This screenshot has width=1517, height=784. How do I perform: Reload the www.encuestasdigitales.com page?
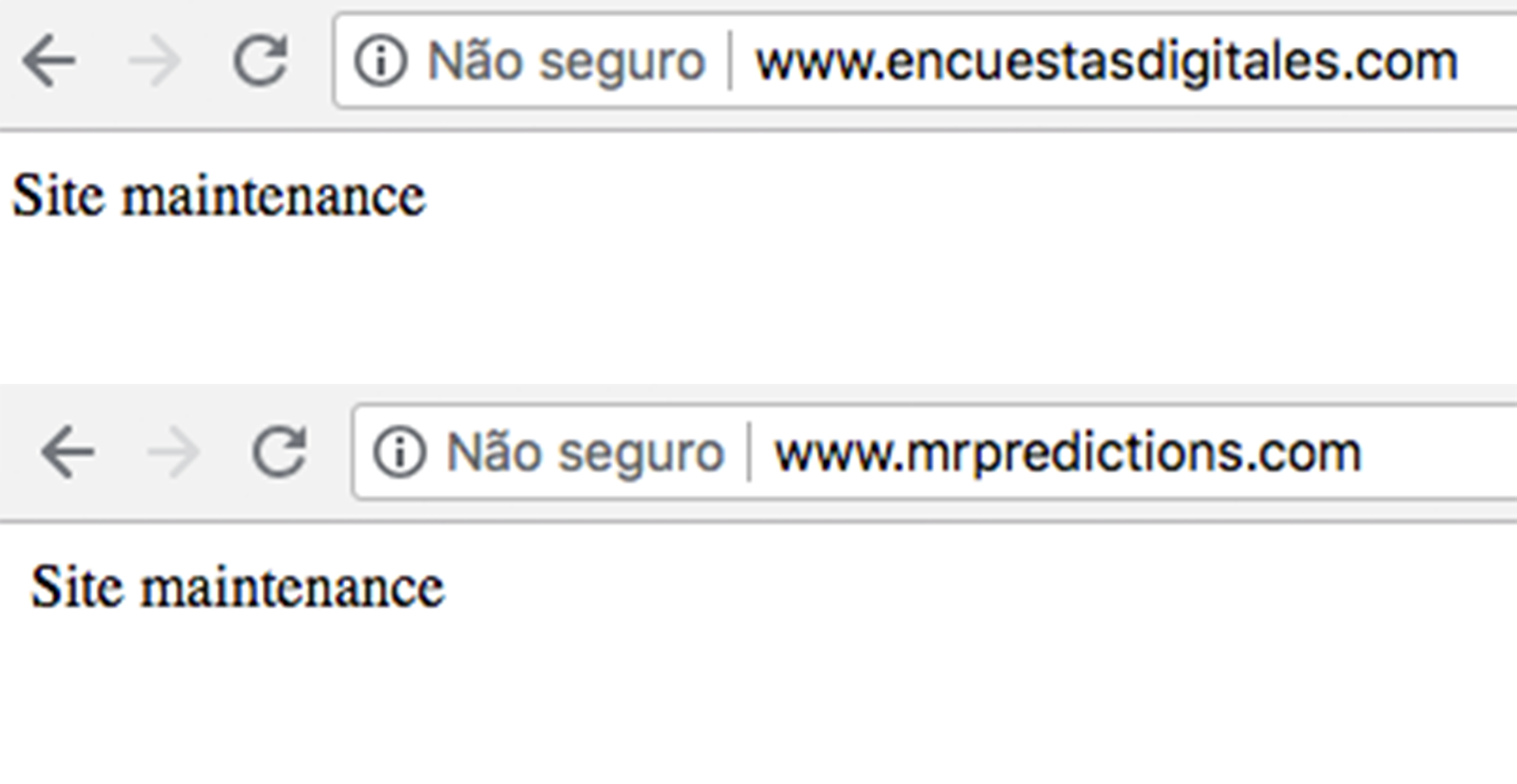[x=261, y=60]
